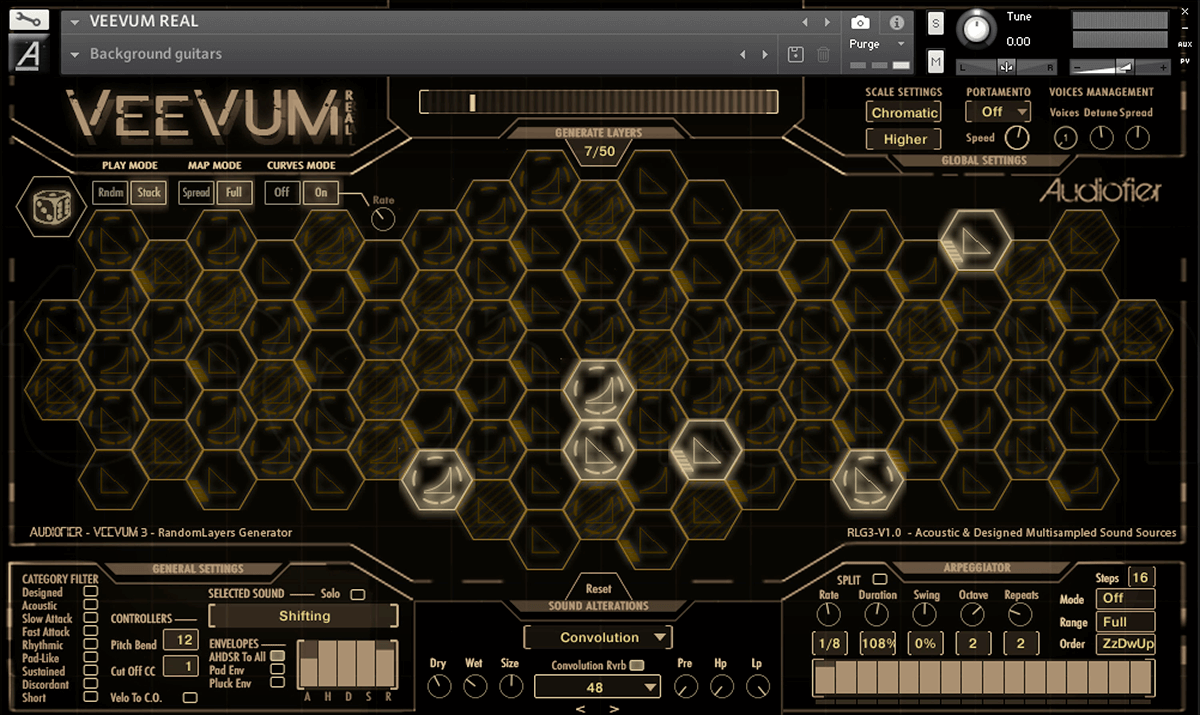Enable the Acoustic category filter checkbox
This screenshot has width=1200, height=715.
[91, 605]
